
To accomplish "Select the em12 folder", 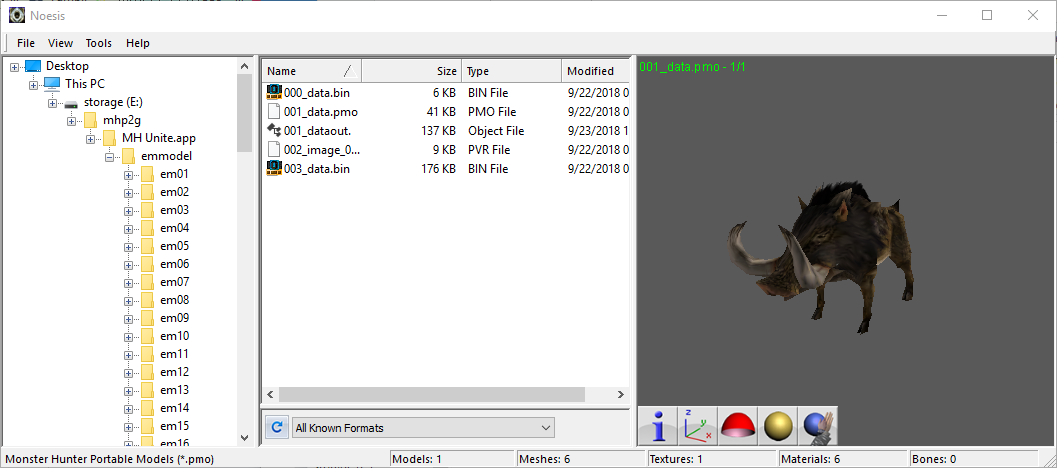I will coord(175,372).
